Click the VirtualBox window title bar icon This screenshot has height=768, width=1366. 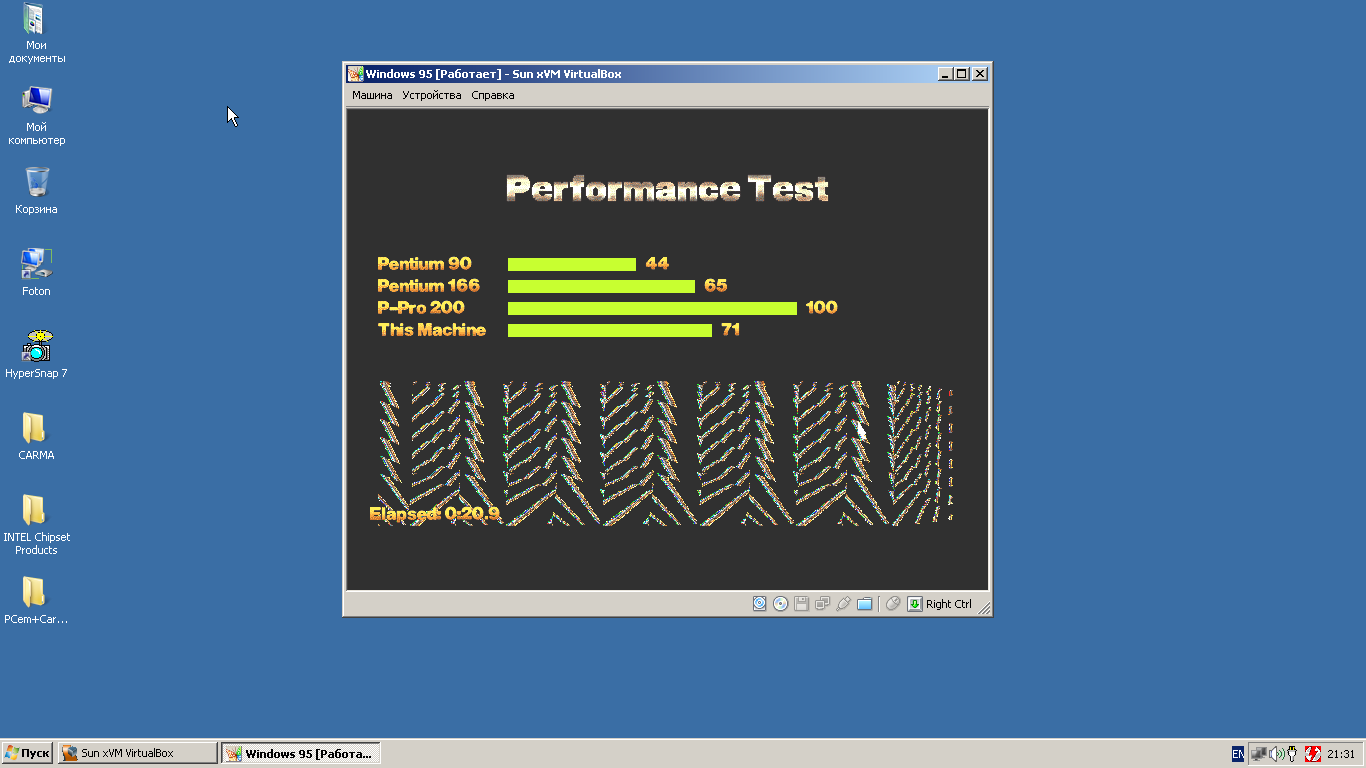(x=355, y=74)
